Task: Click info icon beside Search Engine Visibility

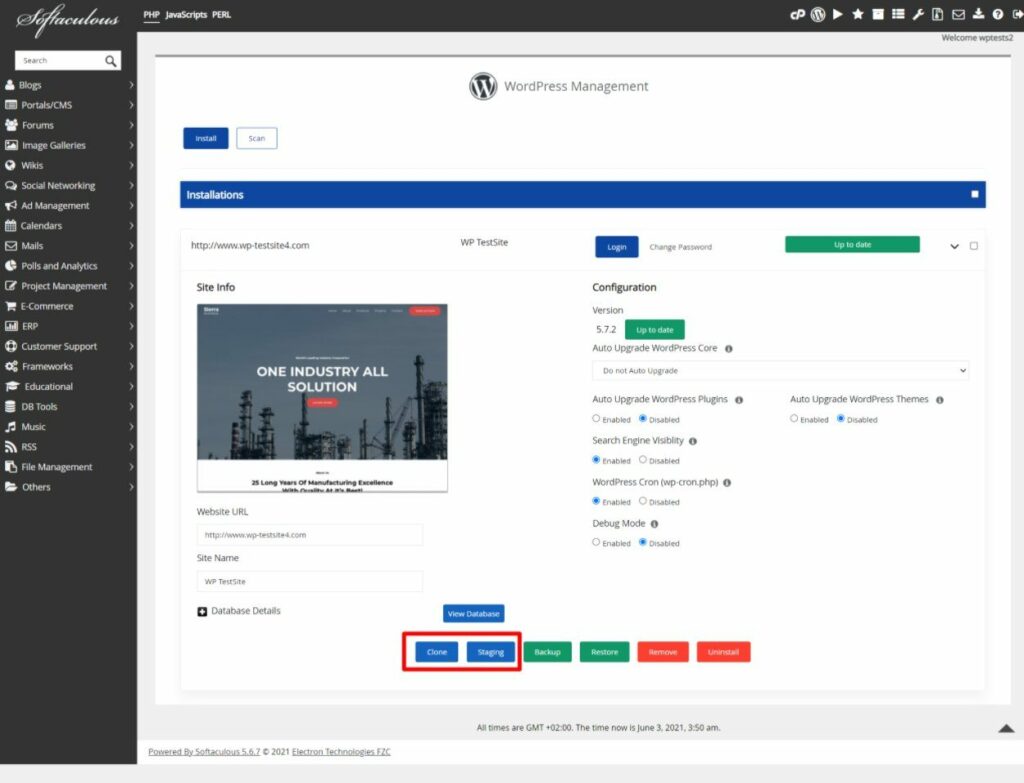Action: [693, 441]
